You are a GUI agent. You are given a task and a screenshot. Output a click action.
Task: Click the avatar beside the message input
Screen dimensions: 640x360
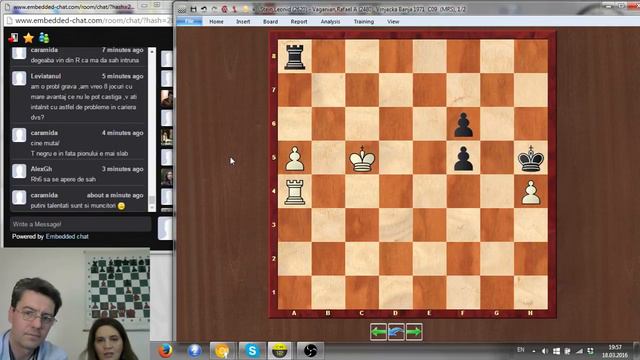(165, 228)
